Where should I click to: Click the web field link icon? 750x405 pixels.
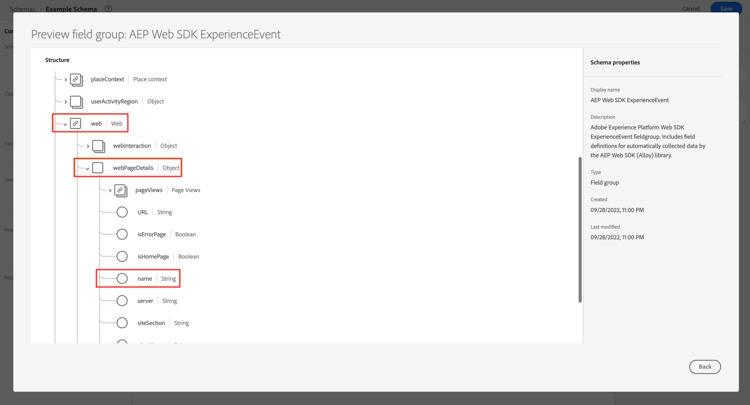click(76, 123)
